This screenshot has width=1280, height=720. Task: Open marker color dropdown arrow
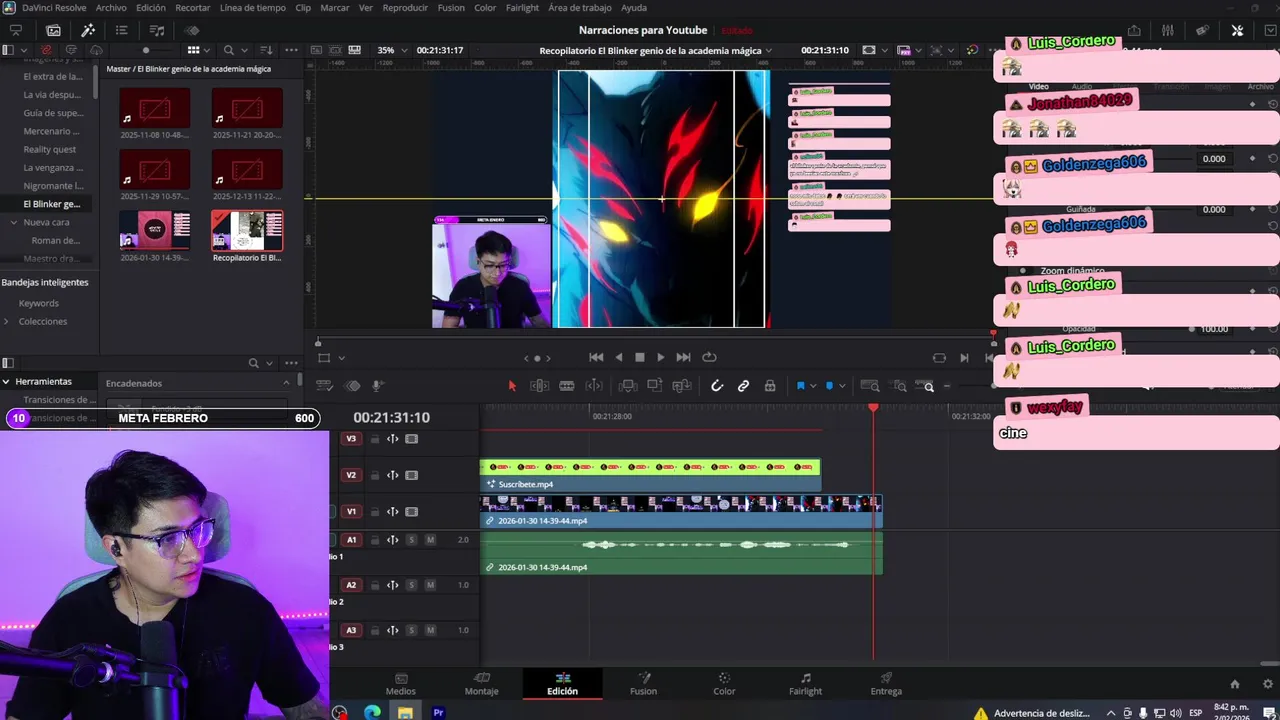[x=842, y=386]
